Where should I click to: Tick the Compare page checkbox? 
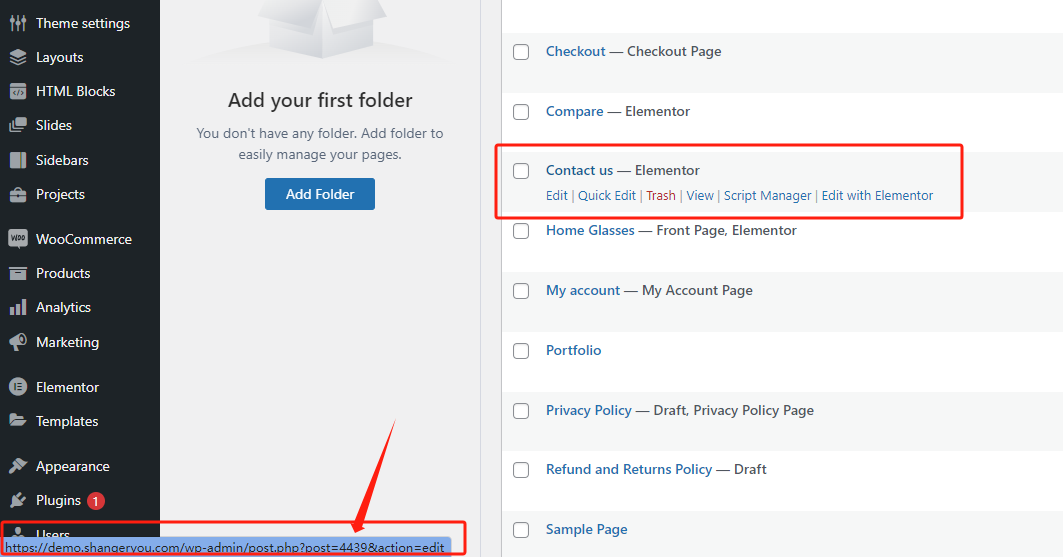point(521,112)
